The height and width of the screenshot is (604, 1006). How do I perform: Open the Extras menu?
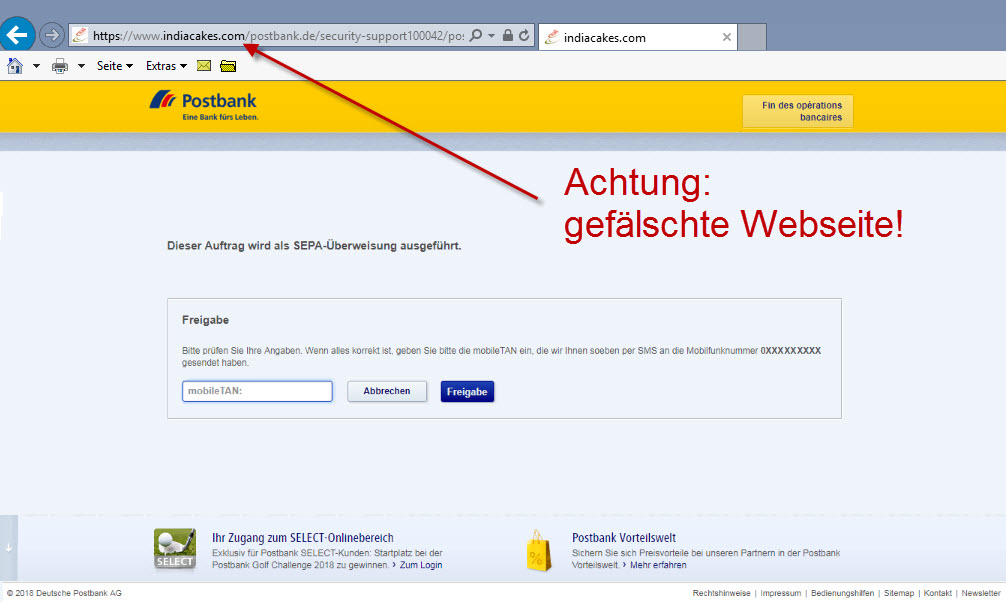[166, 66]
